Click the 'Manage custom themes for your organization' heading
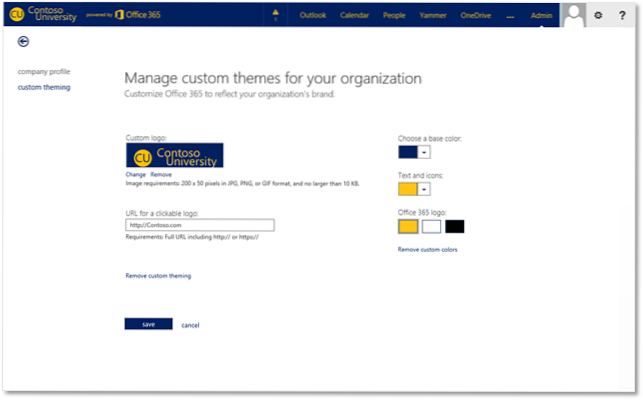 point(273,78)
